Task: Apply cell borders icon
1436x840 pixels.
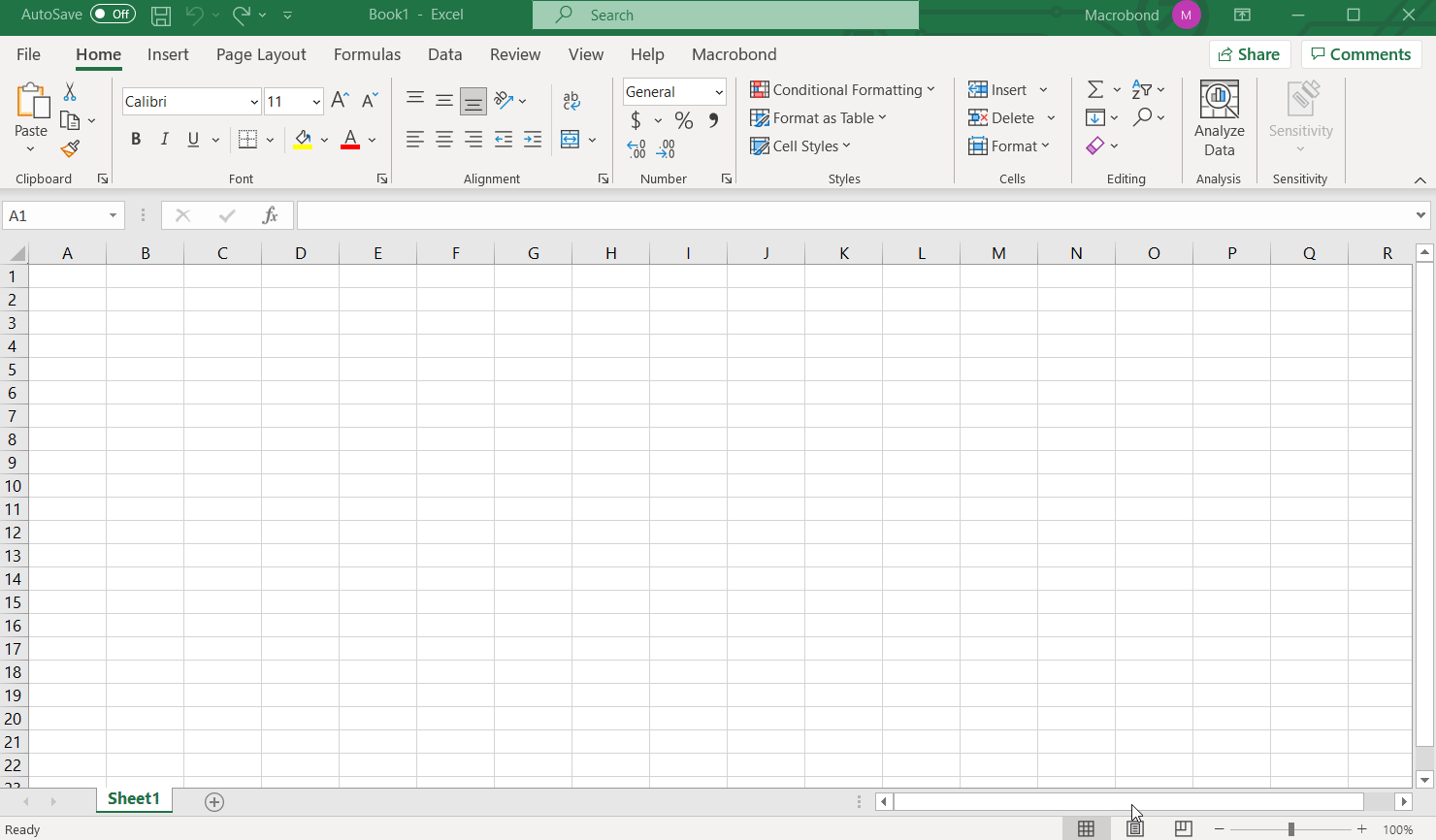Action: click(x=248, y=140)
